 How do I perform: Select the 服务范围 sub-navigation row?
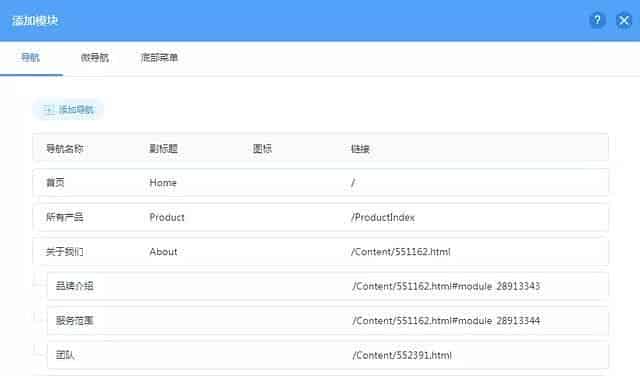(x=327, y=320)
